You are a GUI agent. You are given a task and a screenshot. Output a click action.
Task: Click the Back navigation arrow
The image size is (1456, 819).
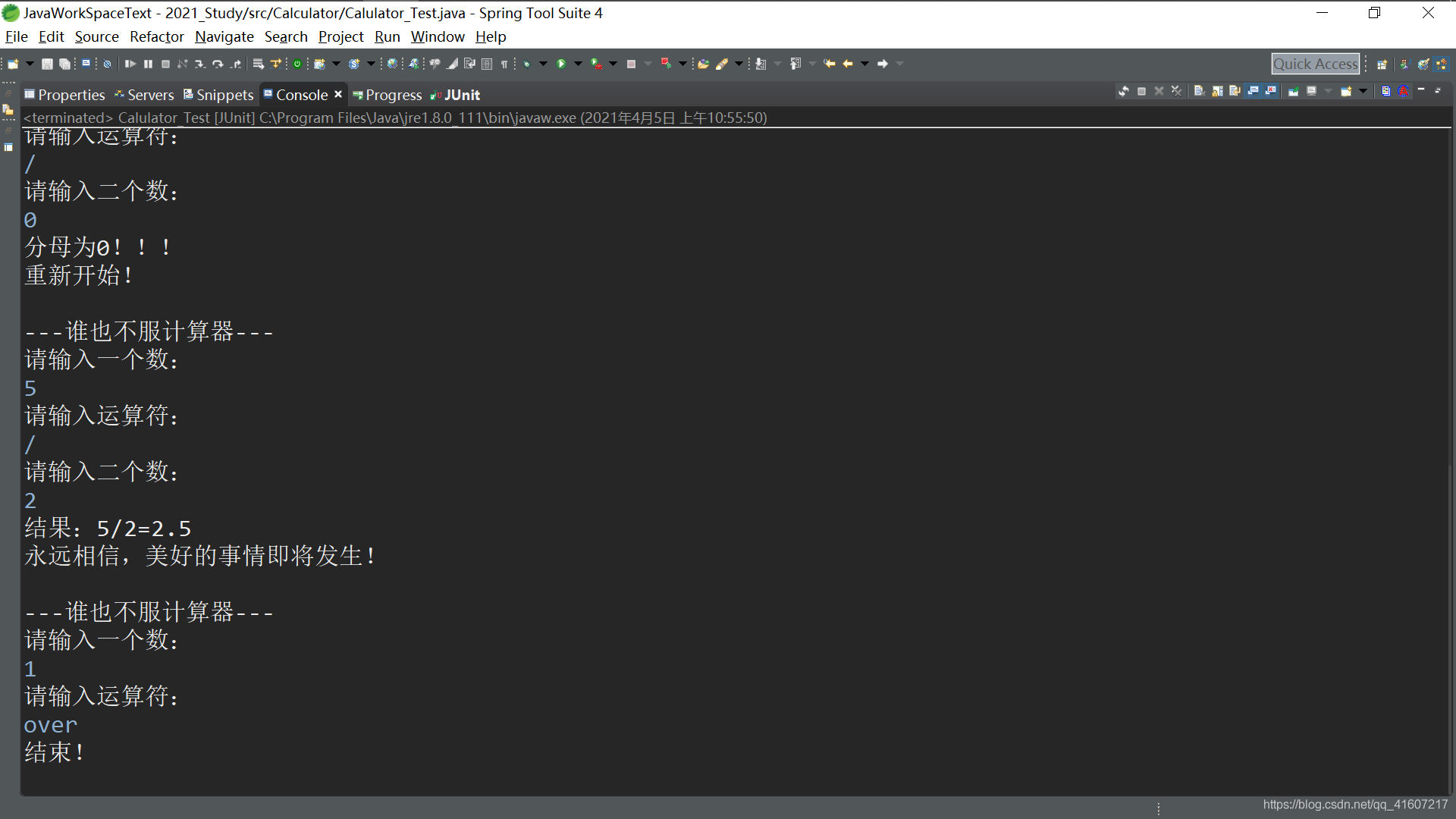848,64
